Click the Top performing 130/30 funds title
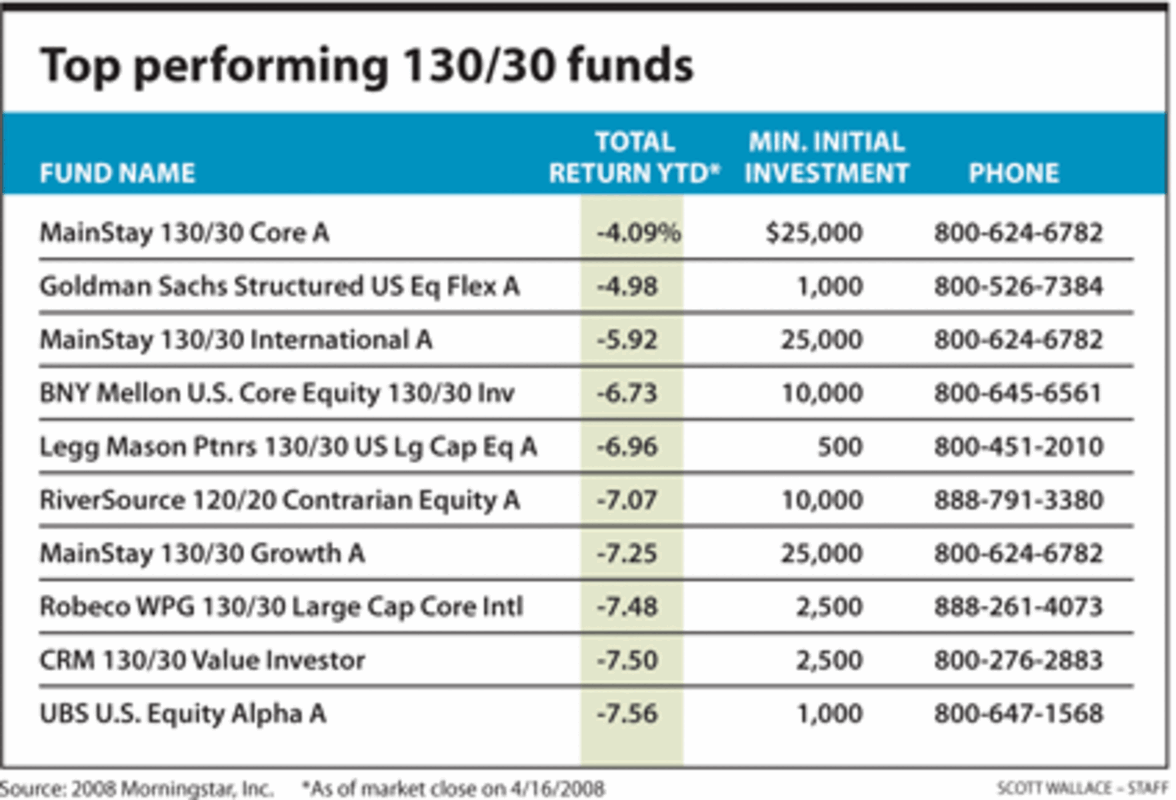The height and width of the screenshot is (800, 1176). (366, 66)
